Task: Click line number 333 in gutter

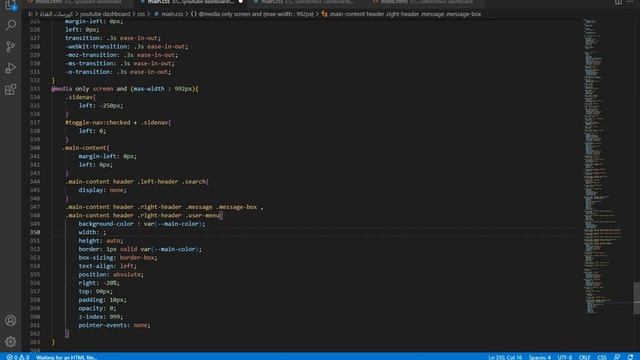Action: 35,89
